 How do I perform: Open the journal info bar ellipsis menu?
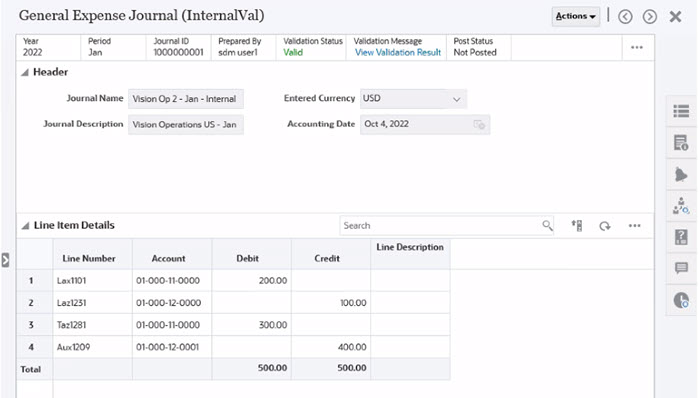tap(637, 47)
